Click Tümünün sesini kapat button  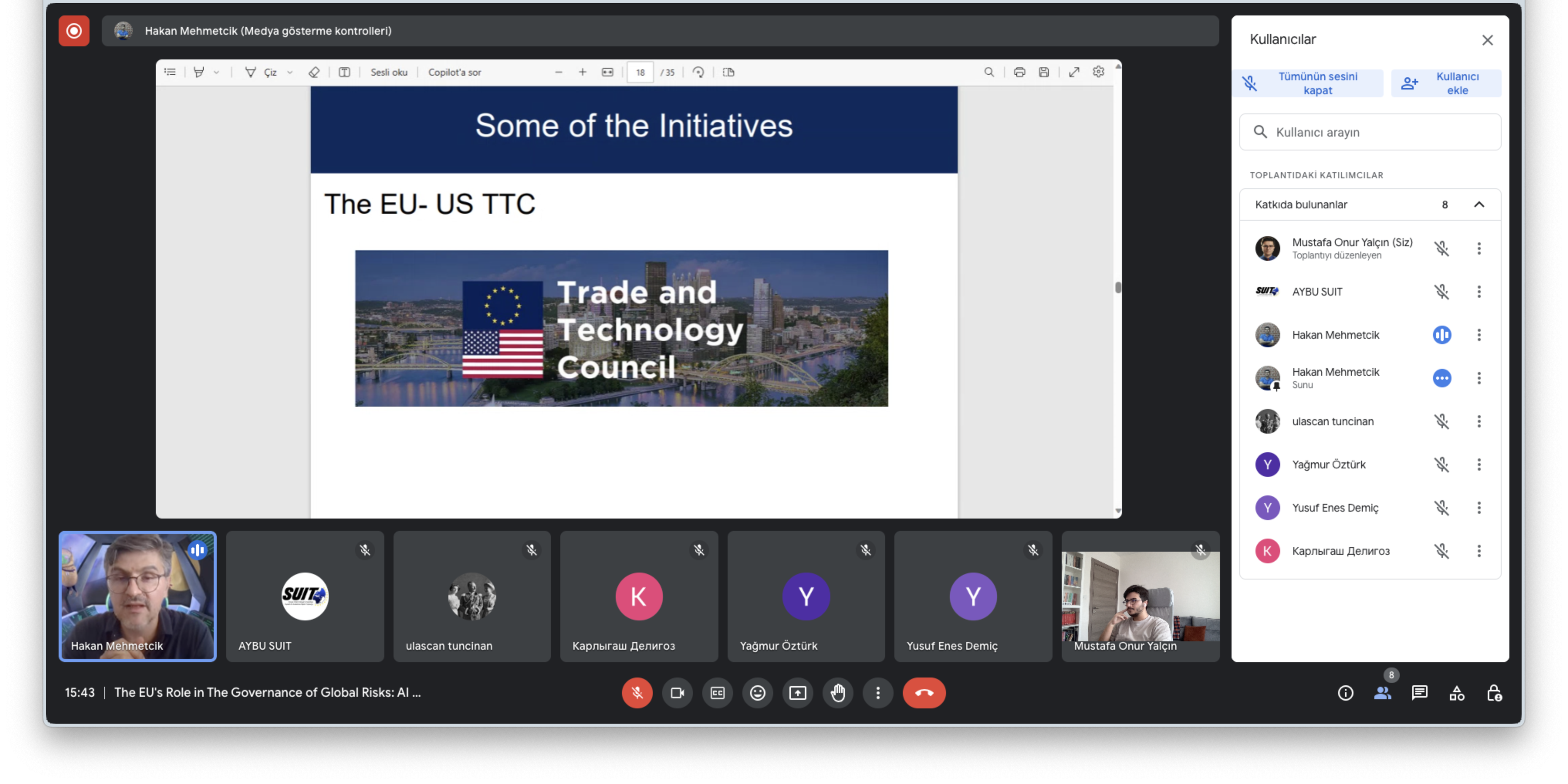coord(1308,83)
